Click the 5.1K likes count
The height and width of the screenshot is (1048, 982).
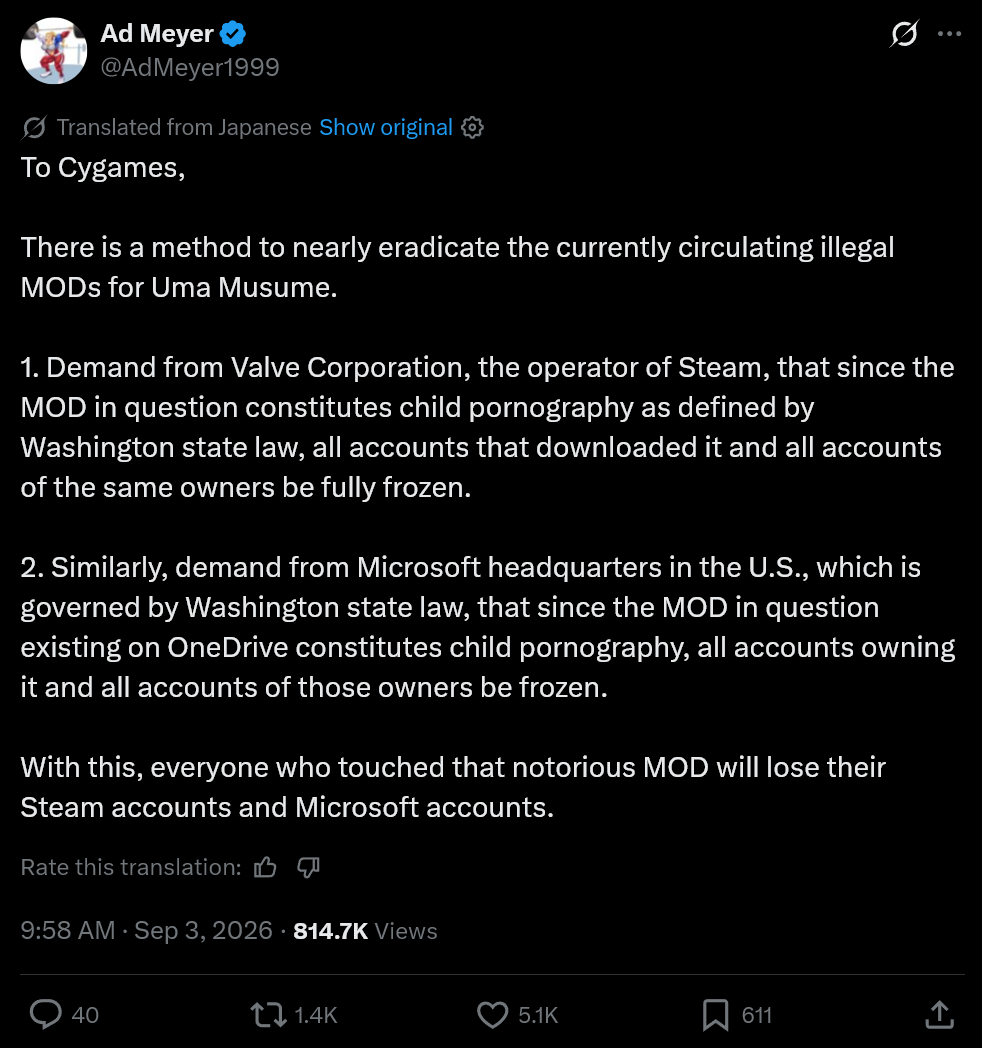(538, 1015)
